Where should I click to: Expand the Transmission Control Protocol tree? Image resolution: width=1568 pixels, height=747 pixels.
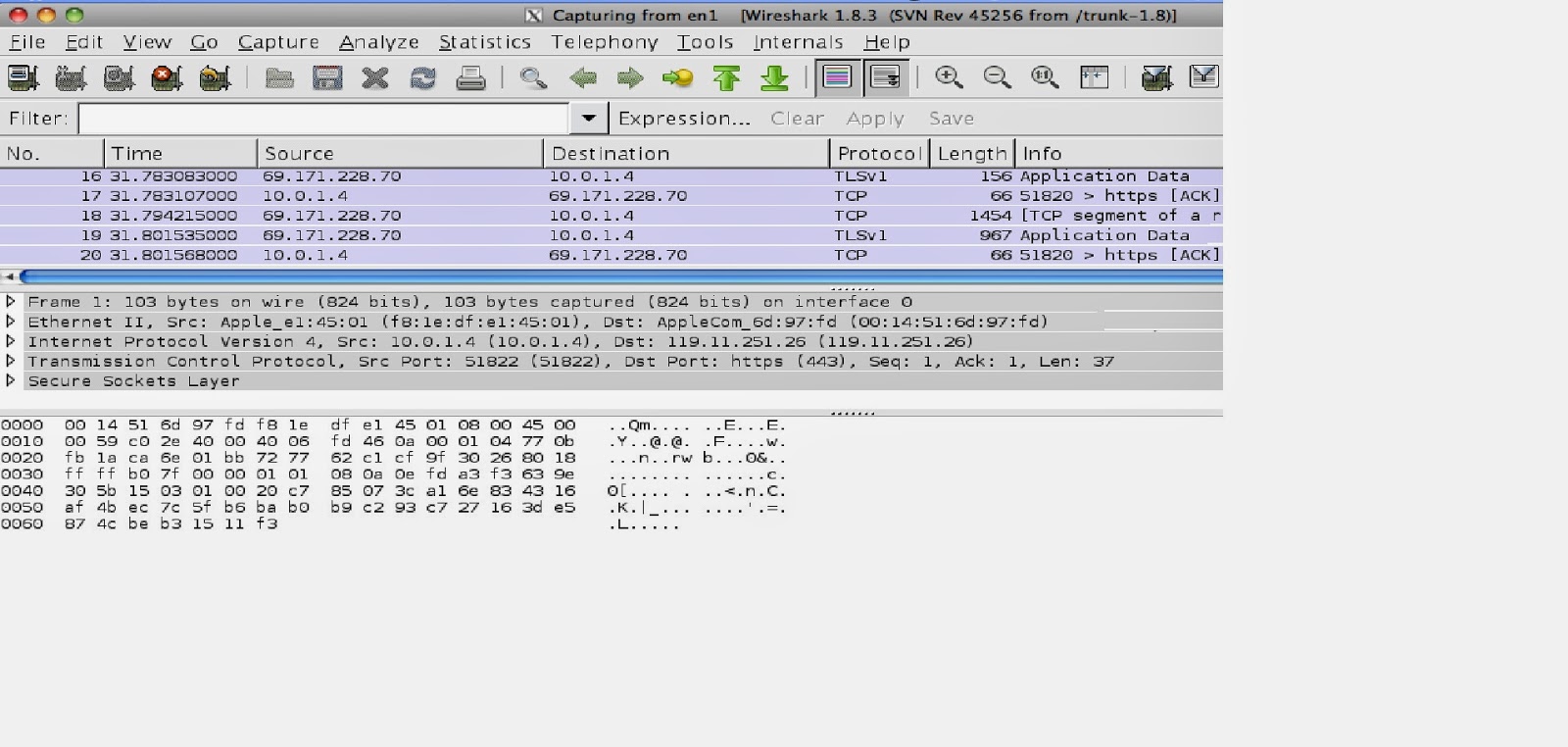click(x=11, y=362)
